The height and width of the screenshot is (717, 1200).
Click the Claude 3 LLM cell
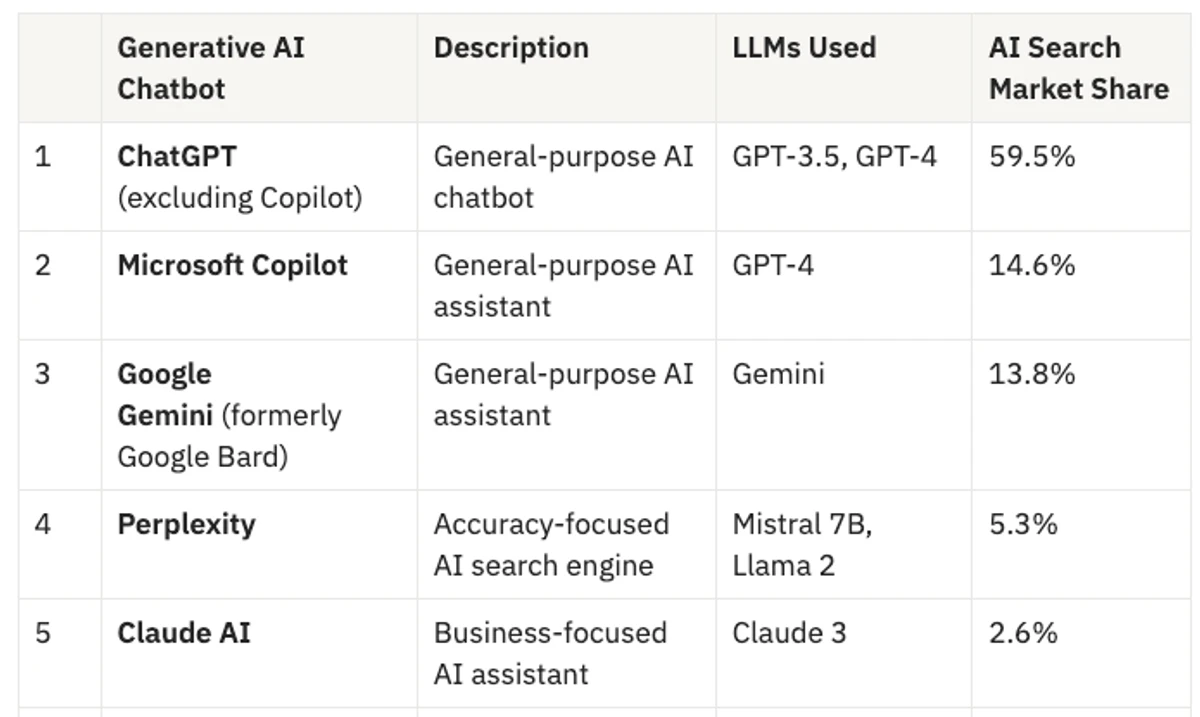[x=788, y=634]
